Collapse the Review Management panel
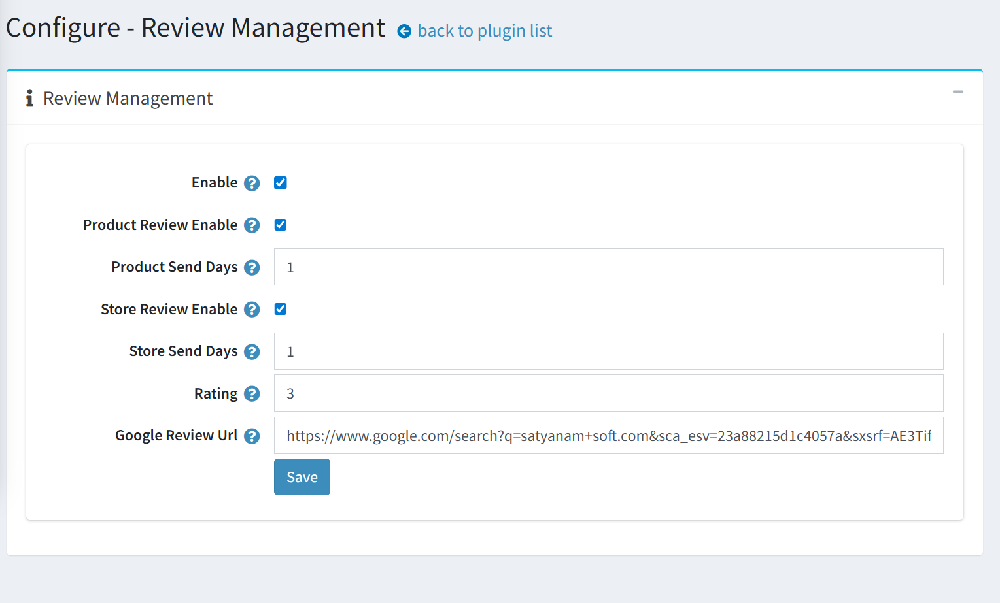The height and width of the screenshot is (603, 1000). (x=958, y=92)
